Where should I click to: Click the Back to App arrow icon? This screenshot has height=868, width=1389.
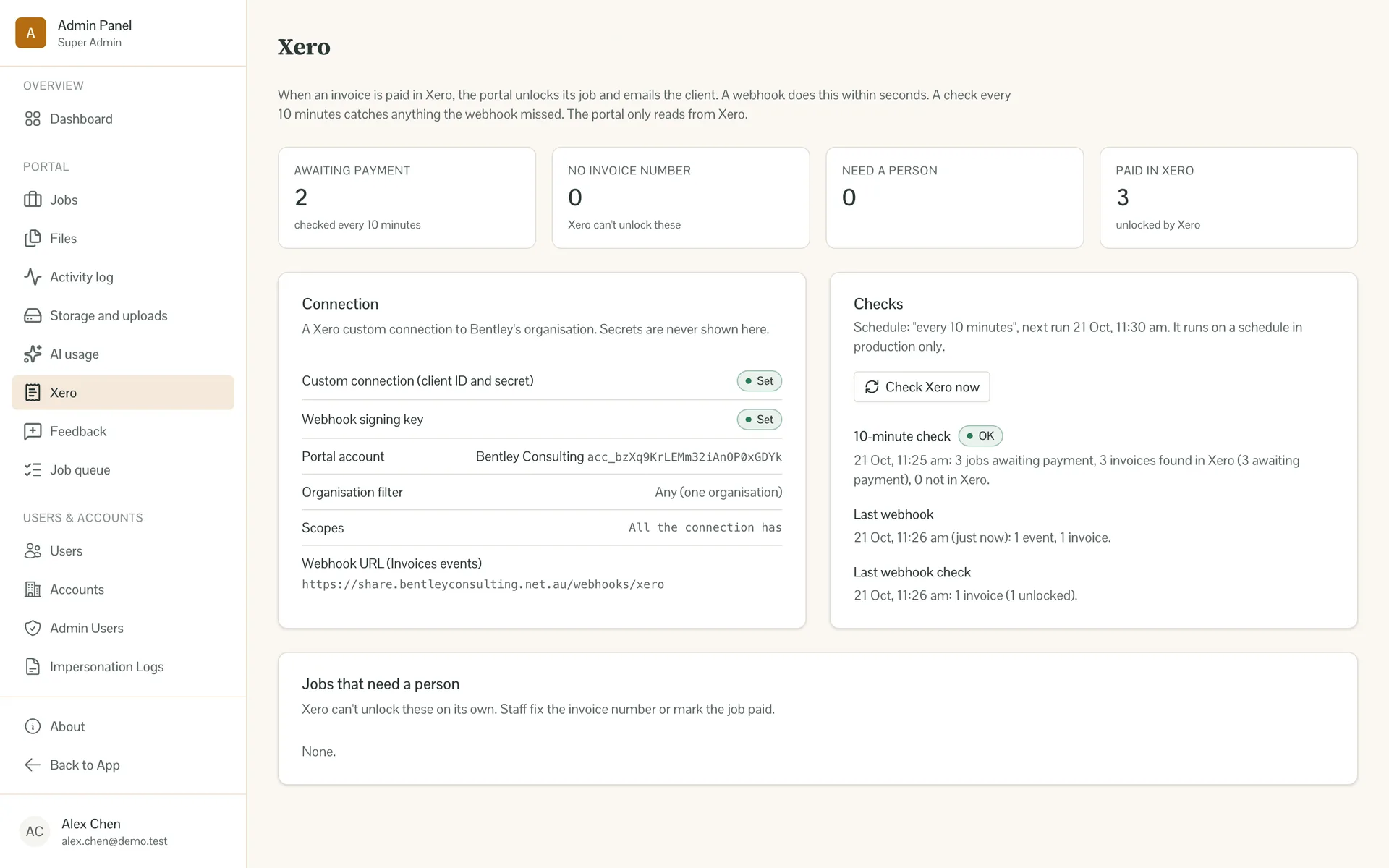point(33,765)
